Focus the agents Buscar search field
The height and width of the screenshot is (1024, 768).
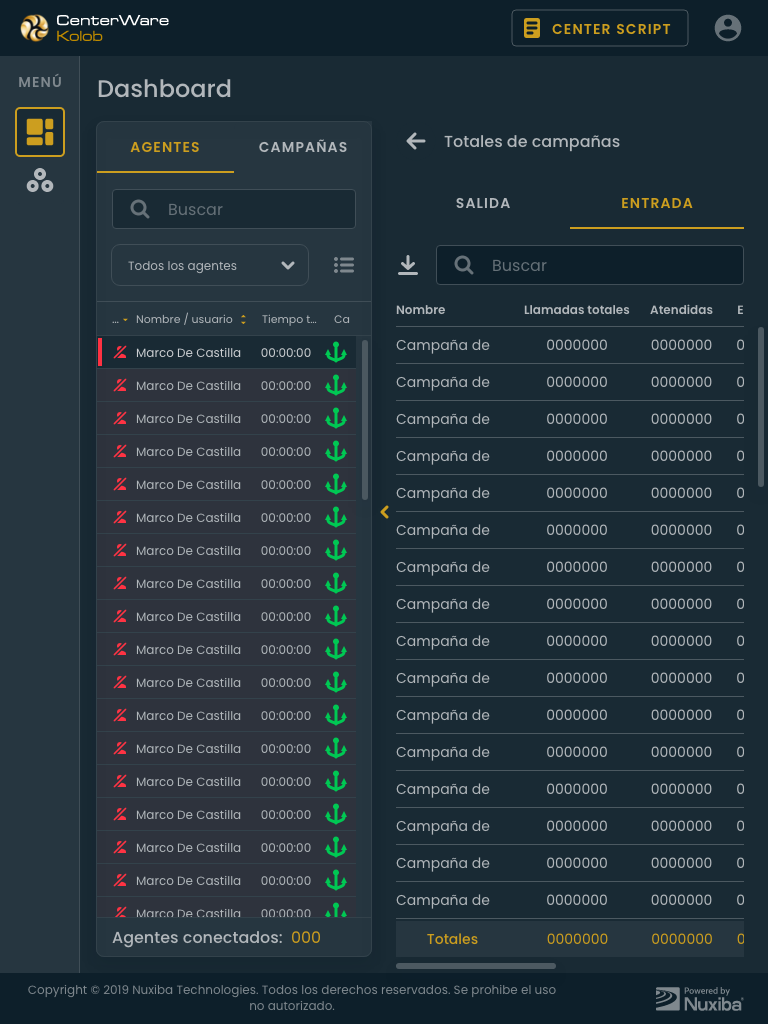point(234,209)
